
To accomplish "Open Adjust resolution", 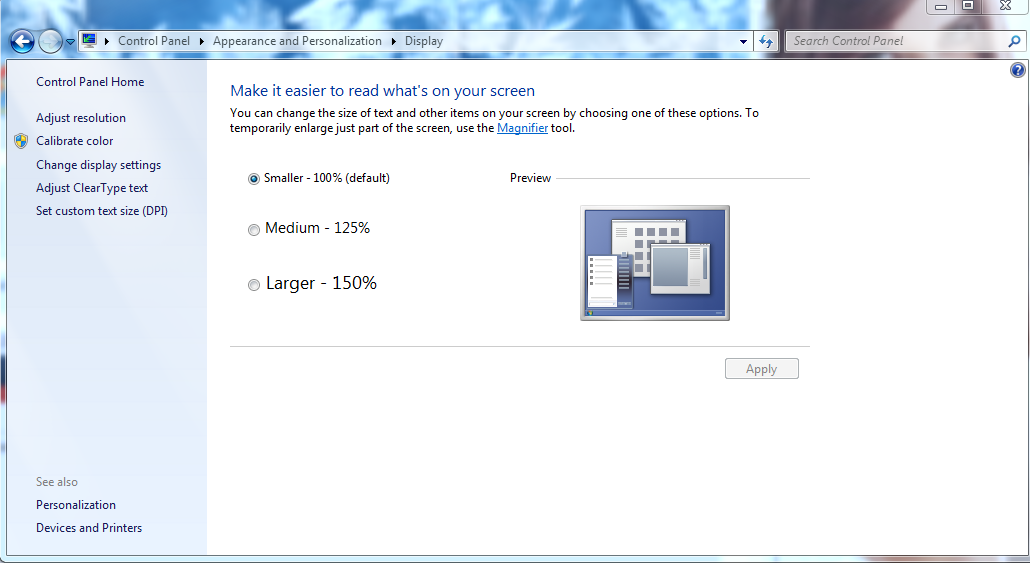I will pos(81,118).
